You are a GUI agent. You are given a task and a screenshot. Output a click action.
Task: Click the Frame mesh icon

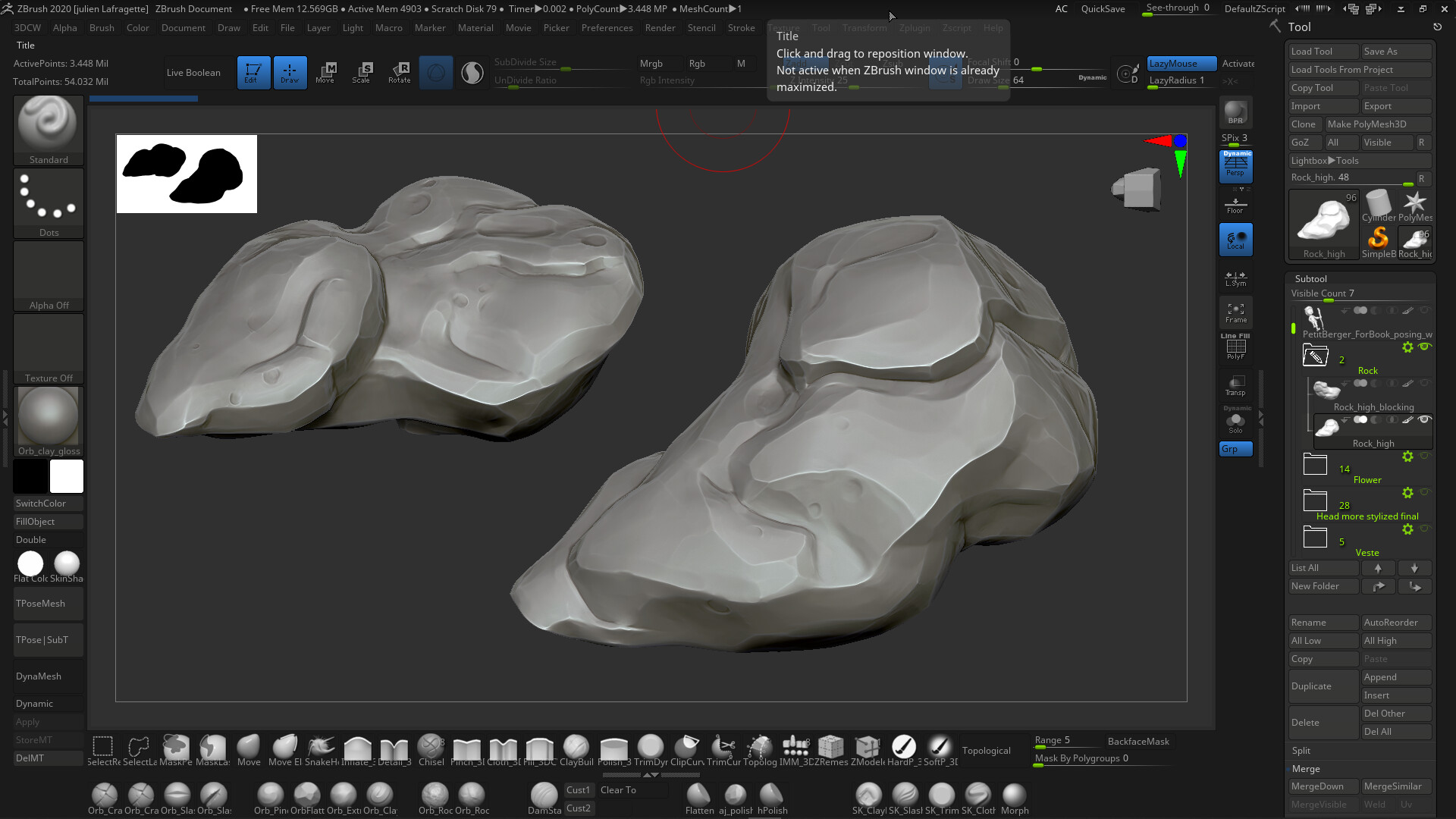click(1235, 312)
